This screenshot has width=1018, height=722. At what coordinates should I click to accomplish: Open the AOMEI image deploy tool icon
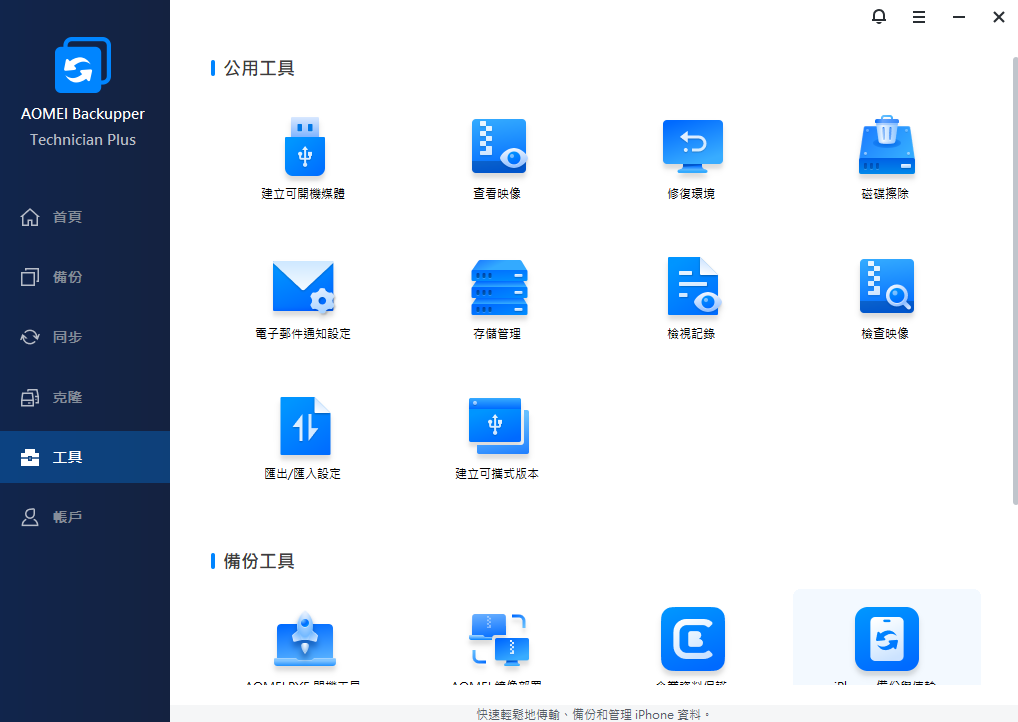[x=499, y=640]
